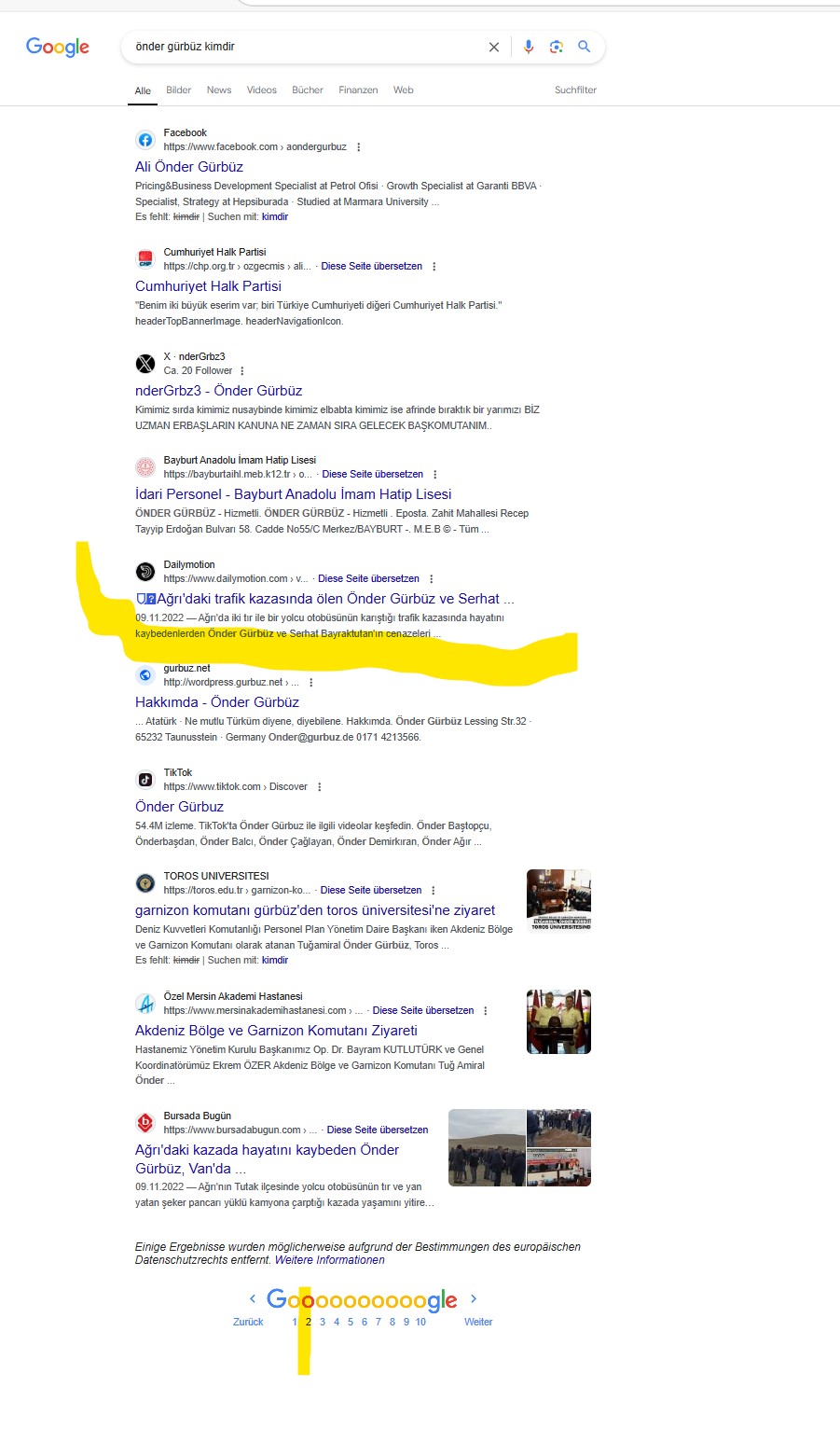Click the Zurück previous page link
The image size is (840, 1456).
[248, 1322]
